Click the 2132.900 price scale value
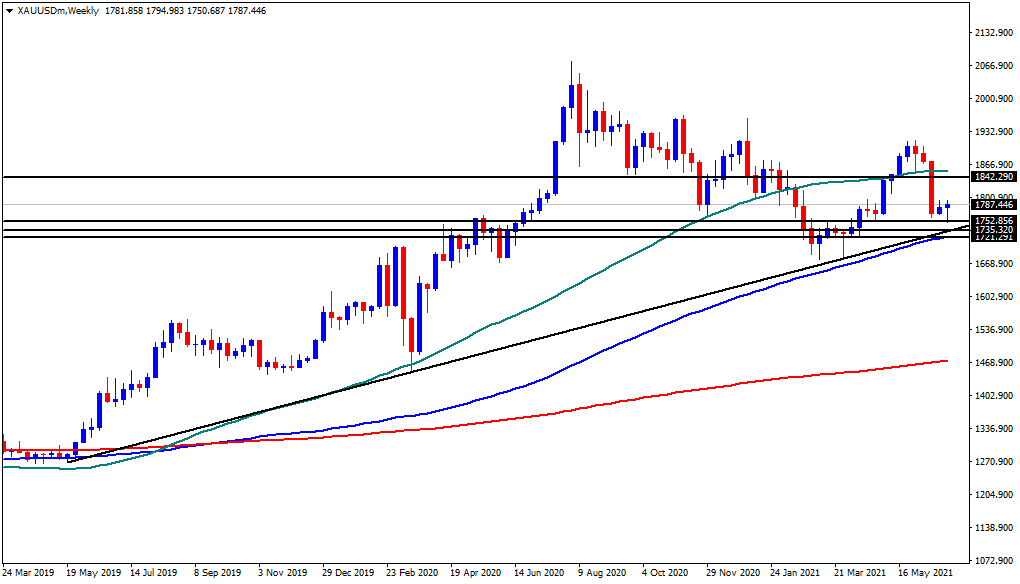Viewport: 1020px width, 584px height. 994,33
